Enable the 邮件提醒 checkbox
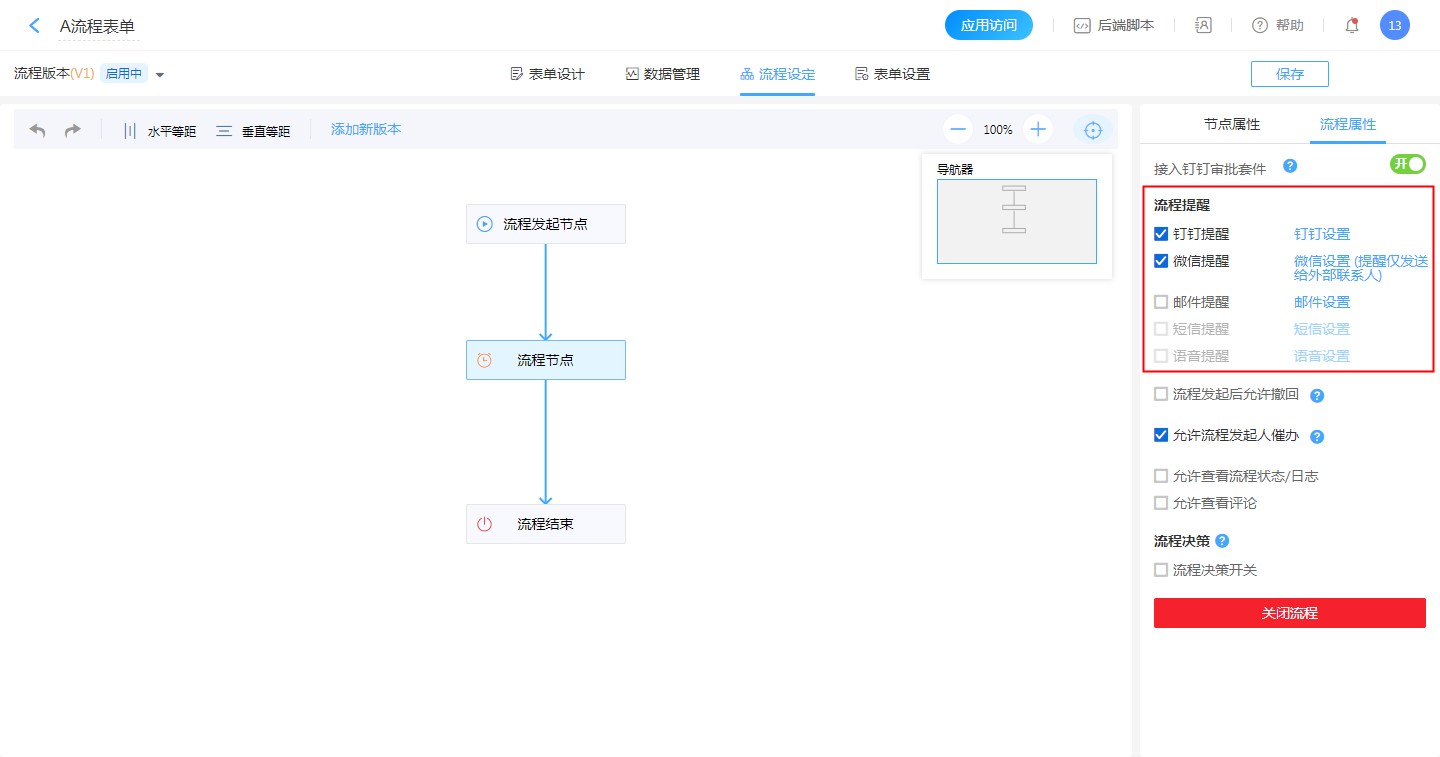1440x757 pixels. [x=1161, y=302]
